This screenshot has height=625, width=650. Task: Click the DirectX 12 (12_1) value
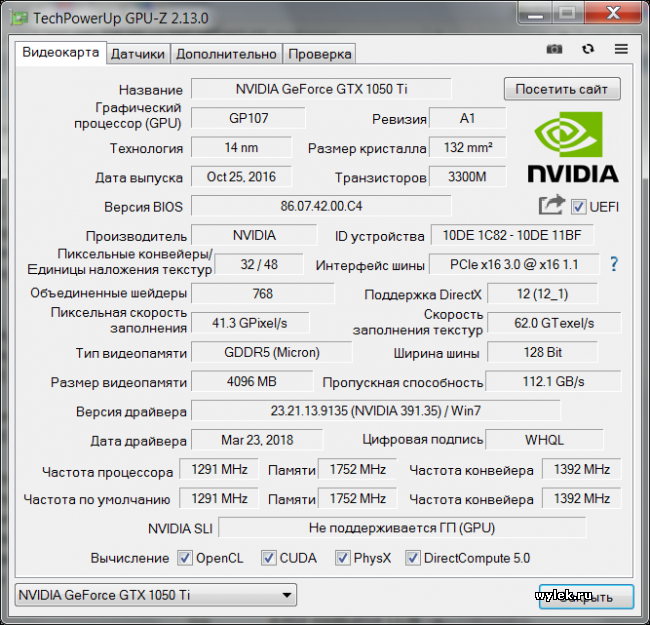click(x=542, y=294)
